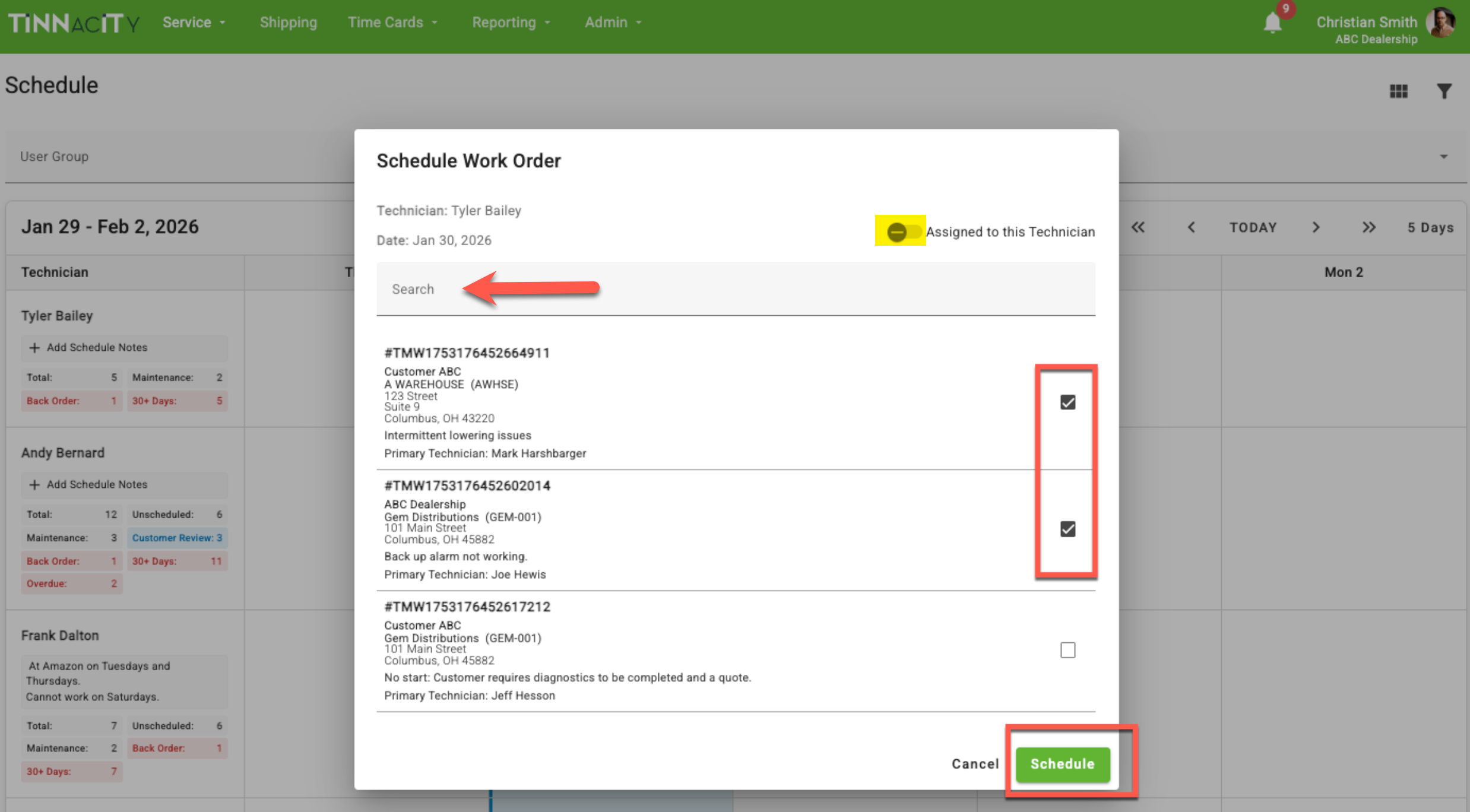Open the schedule filter funnel icon
1470x812 pixels.
click(1444, 91)
